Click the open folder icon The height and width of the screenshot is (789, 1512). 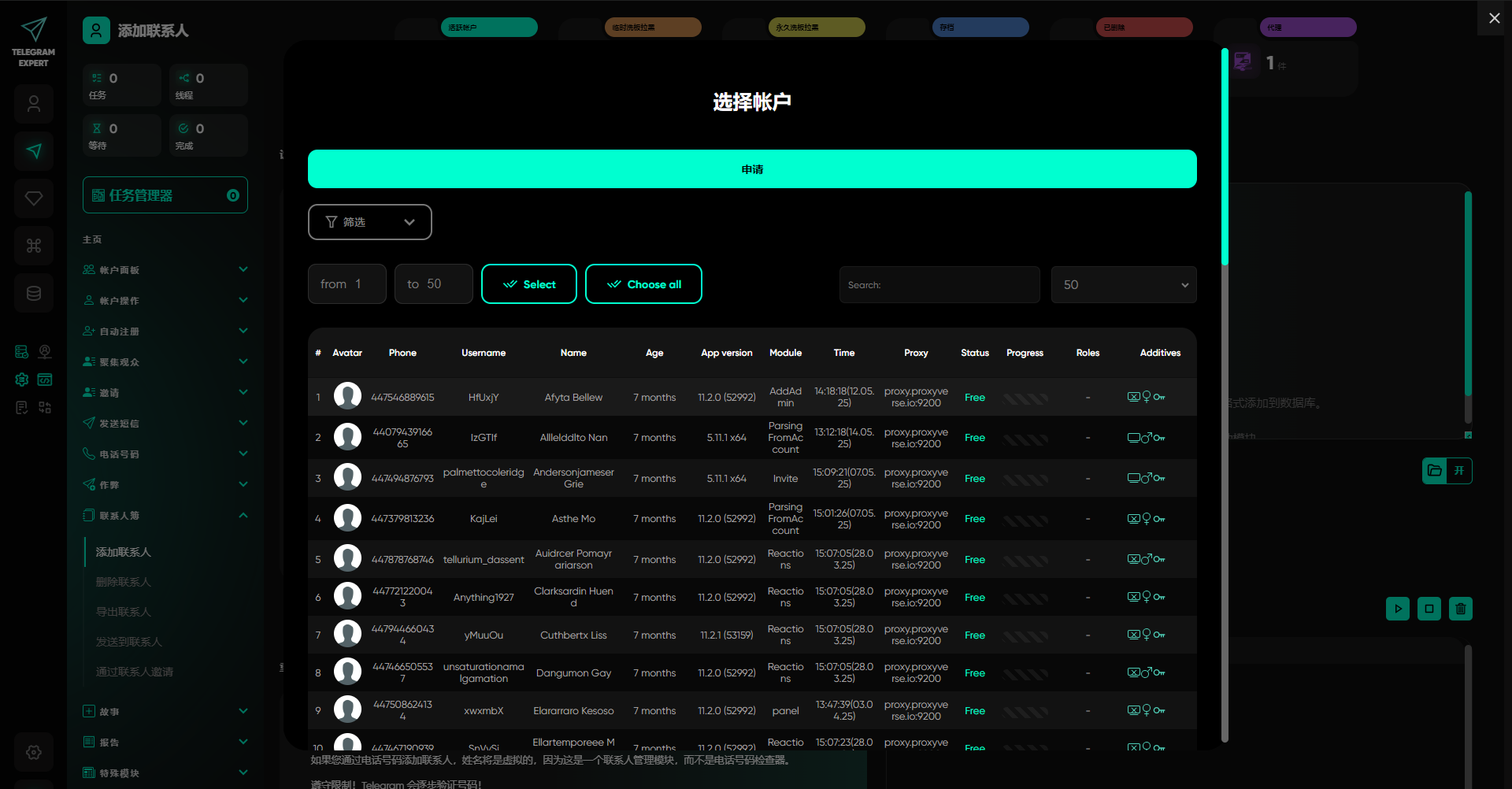click(x=1435, y=471)
